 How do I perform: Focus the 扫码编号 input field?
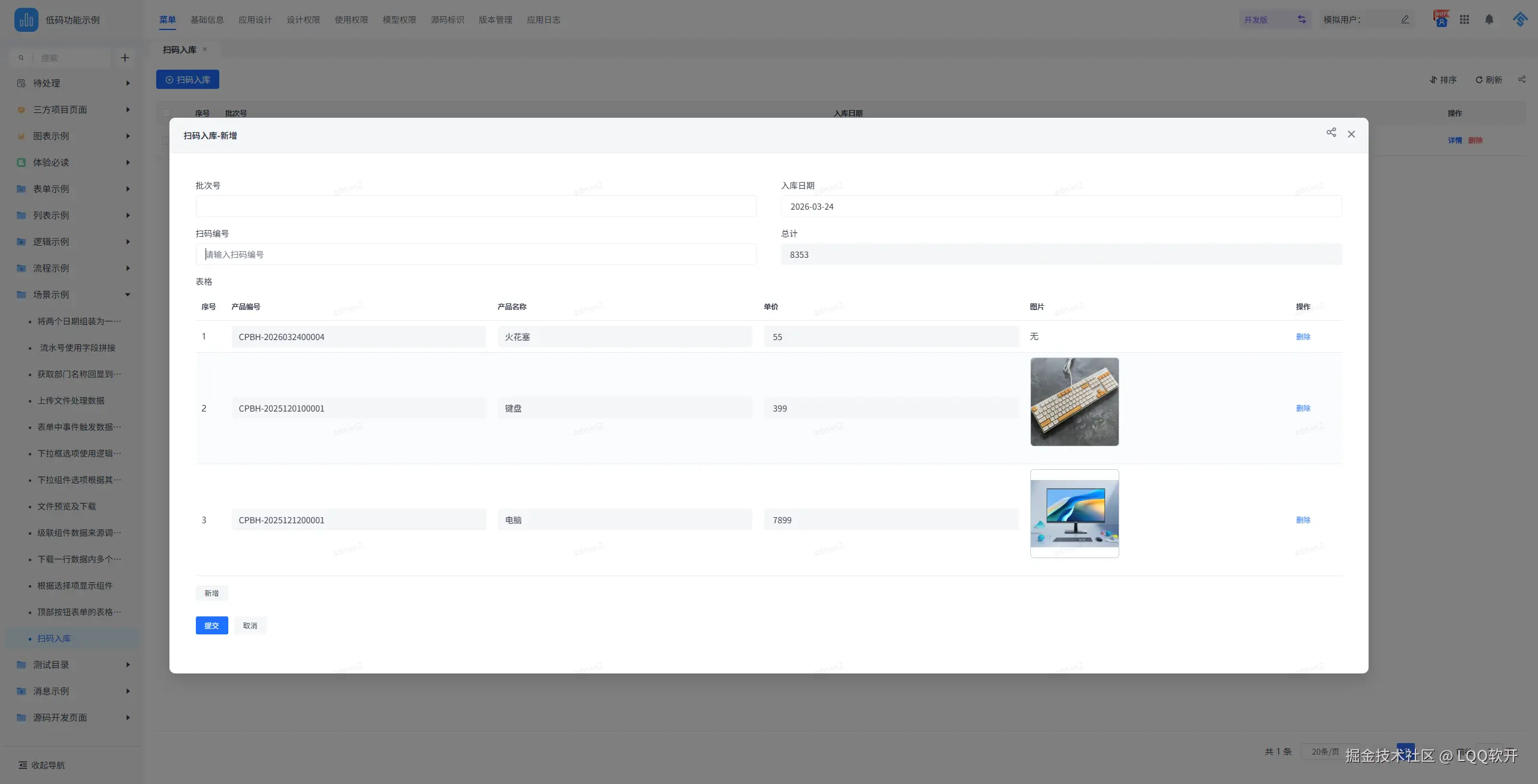(476, 254)
